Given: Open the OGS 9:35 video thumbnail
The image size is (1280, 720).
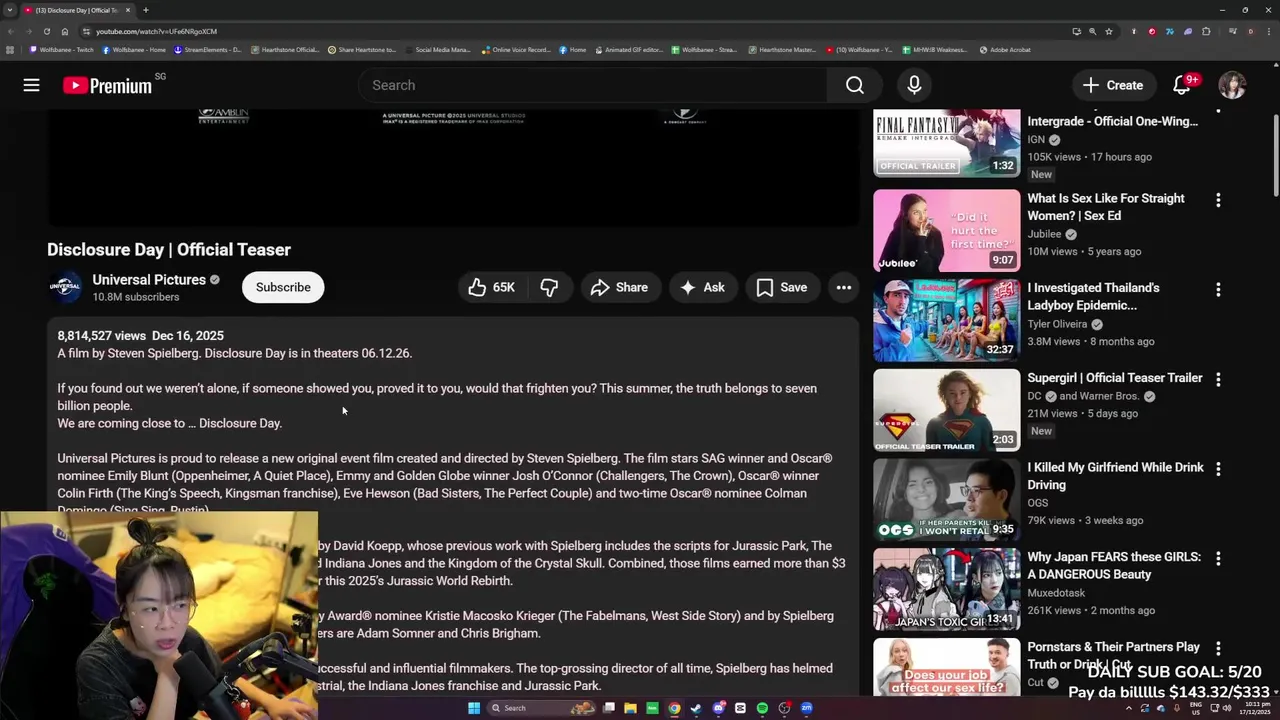Looking at the screenshot, I should coord(946,500).
